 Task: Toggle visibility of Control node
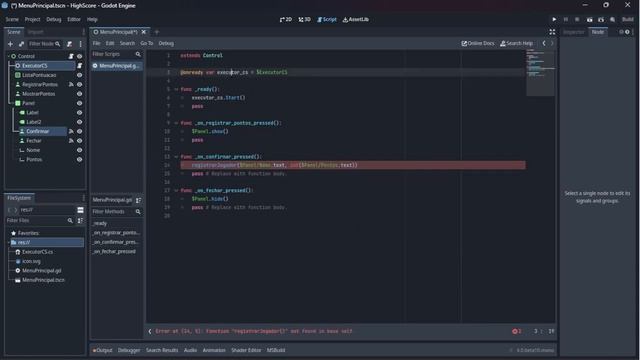[x=80, y=56]
